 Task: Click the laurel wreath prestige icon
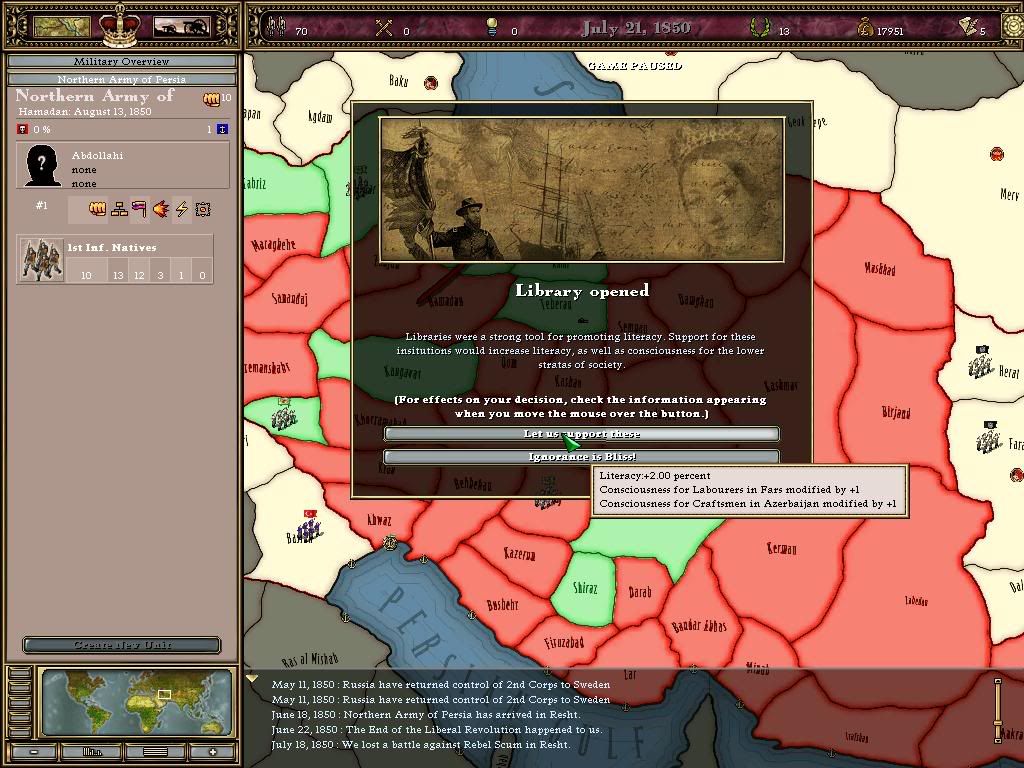759,27
